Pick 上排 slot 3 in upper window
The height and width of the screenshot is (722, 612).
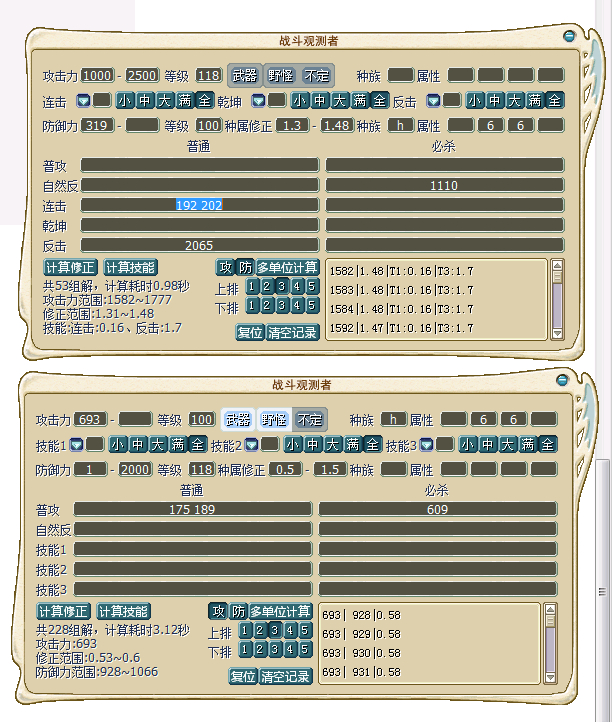pyautogui.click(x=282, y=286)
